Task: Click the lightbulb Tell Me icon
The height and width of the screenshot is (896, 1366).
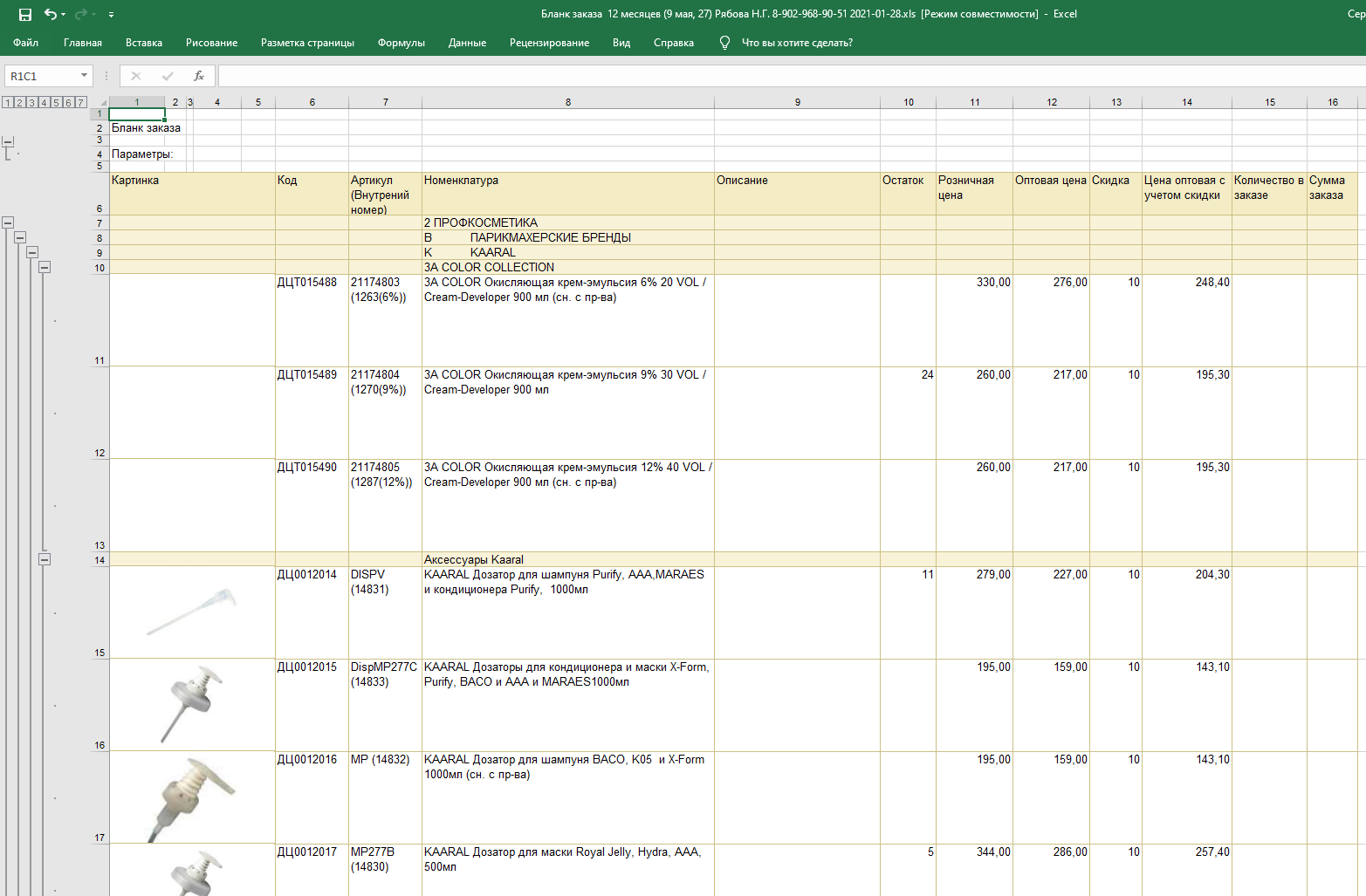Action: click(x=724, y=43)
